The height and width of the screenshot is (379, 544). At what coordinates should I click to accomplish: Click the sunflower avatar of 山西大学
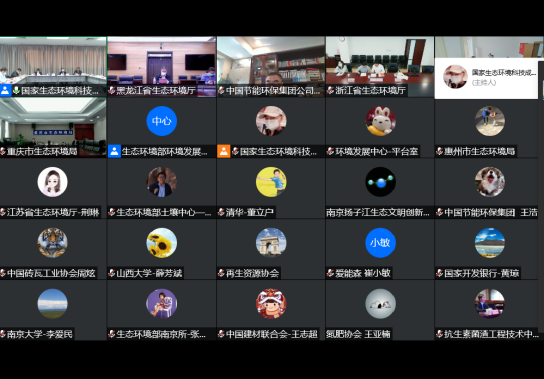tap(162, 243)
